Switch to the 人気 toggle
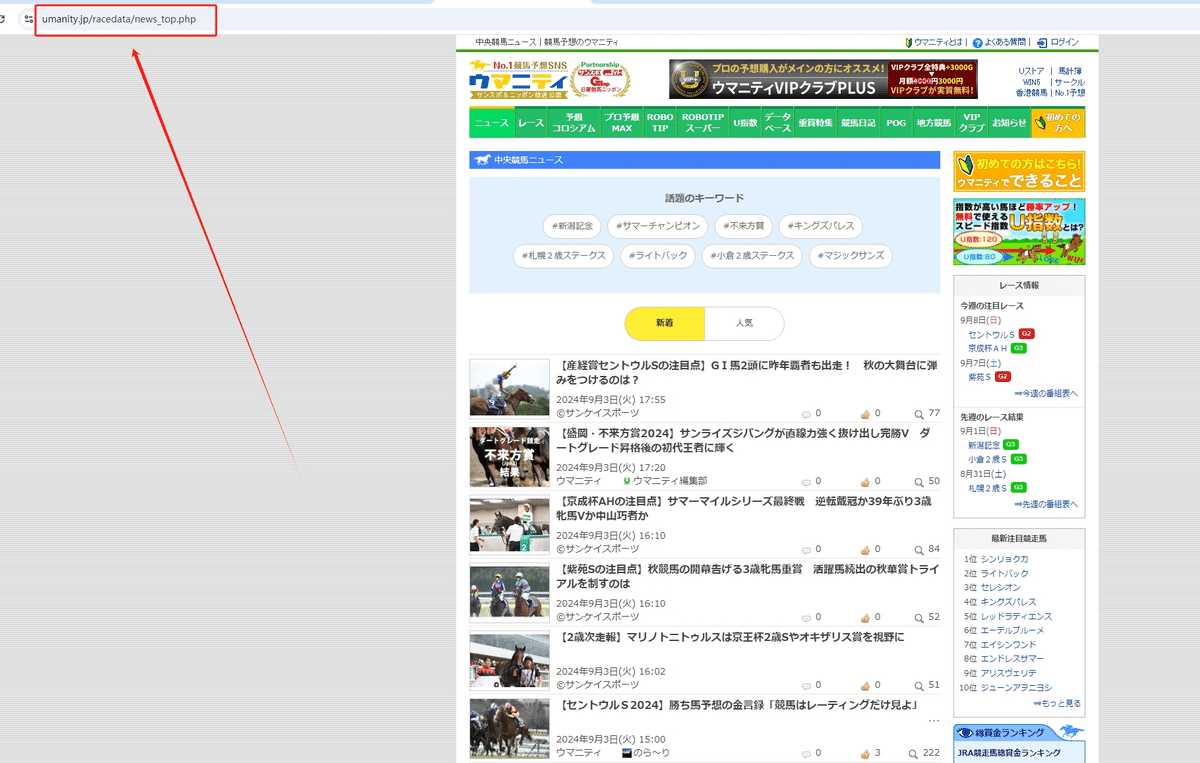Viewport: 1200px width, 763px height. click(x=744, y=323)
